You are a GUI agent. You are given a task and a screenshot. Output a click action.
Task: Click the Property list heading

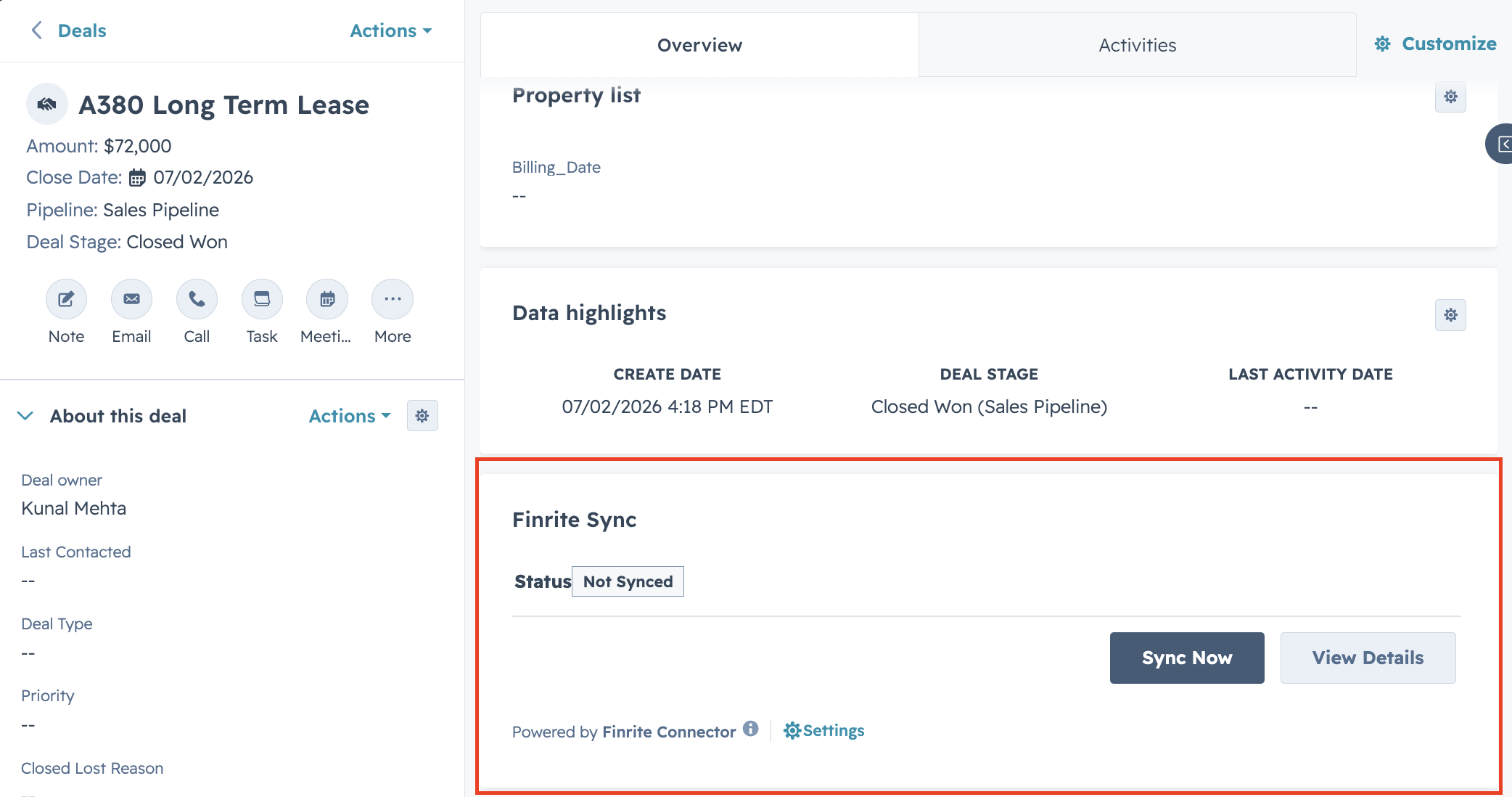click(576, 95)
